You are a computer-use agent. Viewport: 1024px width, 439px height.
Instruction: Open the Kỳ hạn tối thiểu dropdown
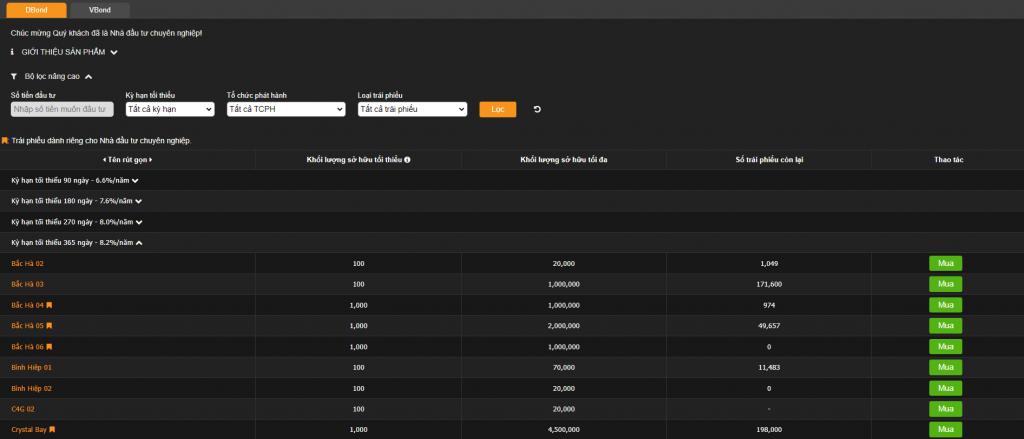(170, 109)
